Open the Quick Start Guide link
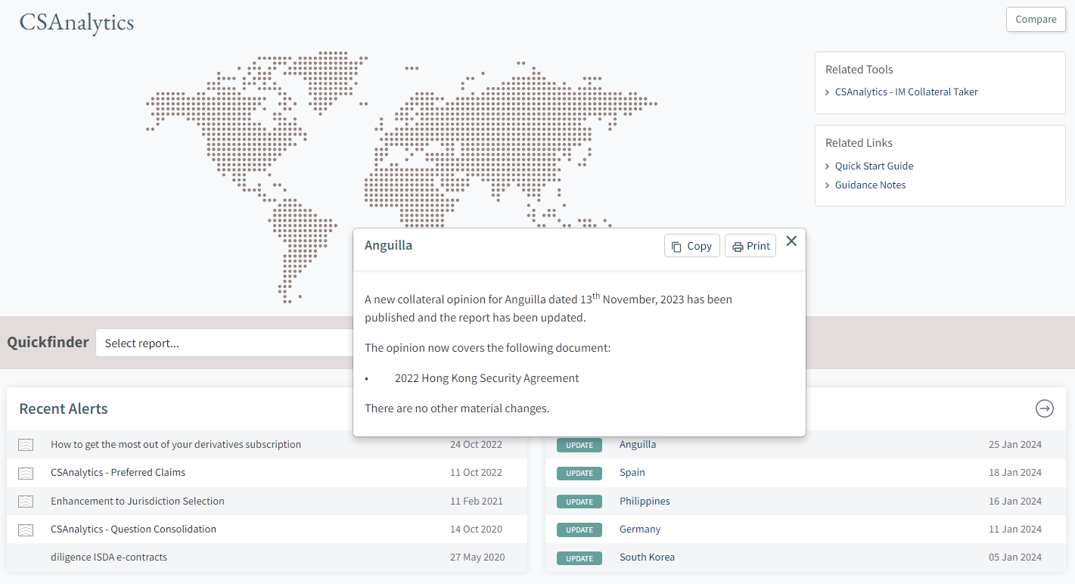 pos(874,166)
